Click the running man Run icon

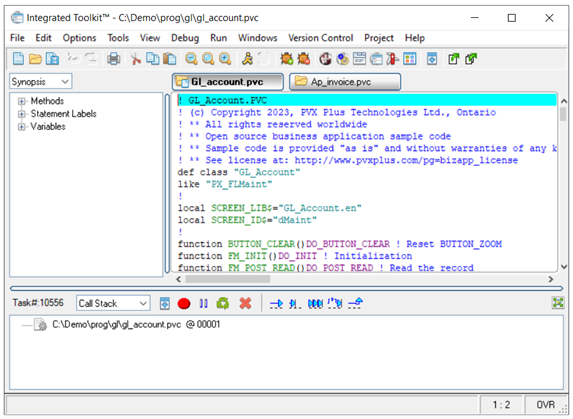tap(248, 59)
